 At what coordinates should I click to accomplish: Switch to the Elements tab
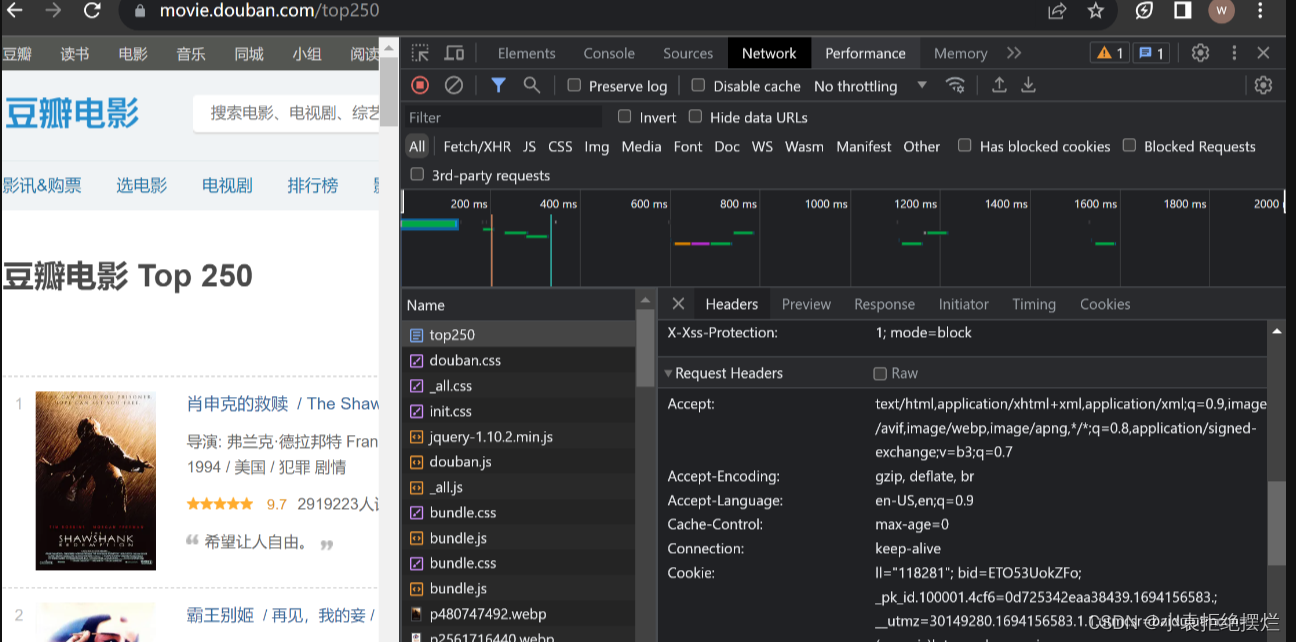[526, 53]
